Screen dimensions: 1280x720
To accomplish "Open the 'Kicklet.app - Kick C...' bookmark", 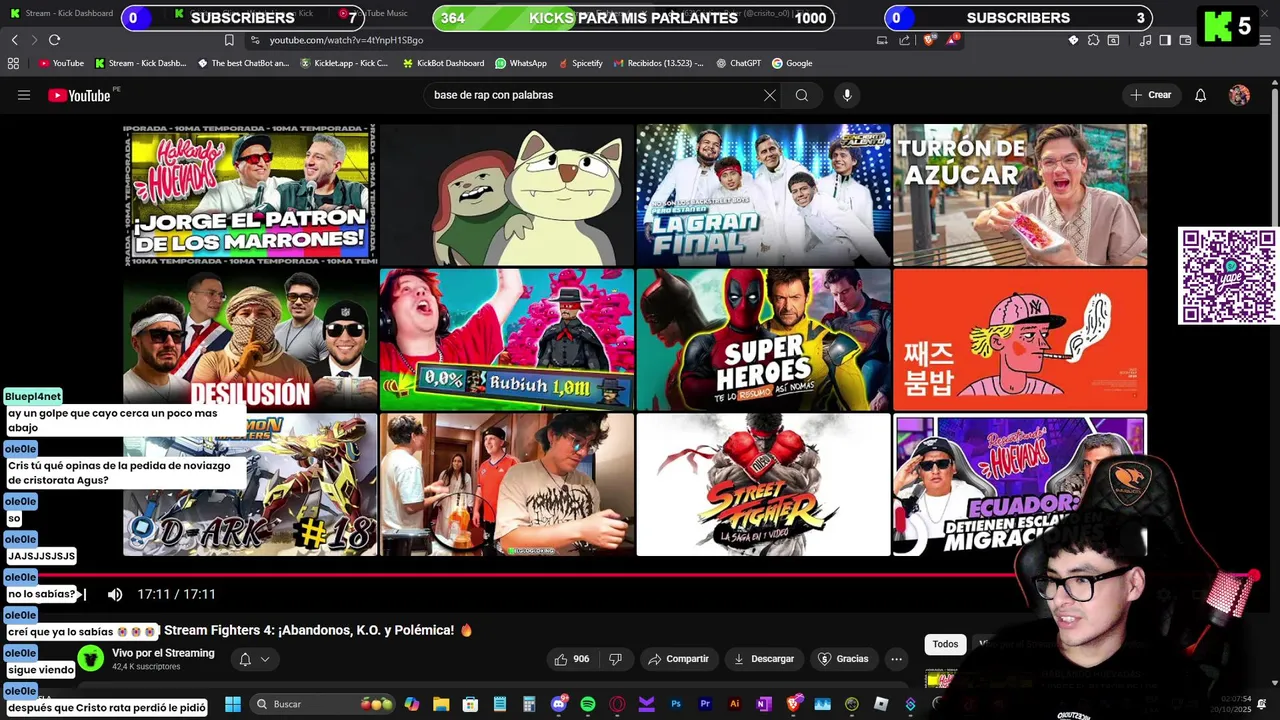I will 344,63.
